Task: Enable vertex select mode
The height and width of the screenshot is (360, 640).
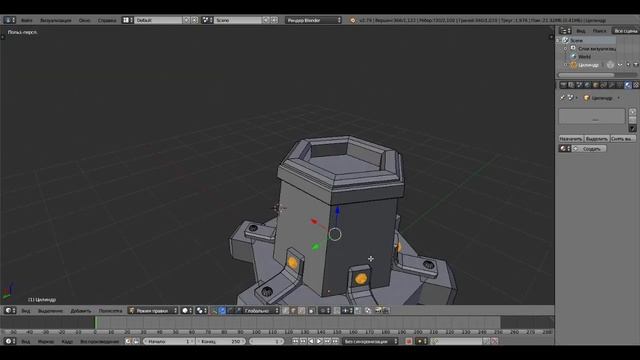Action: coord(285,311)
